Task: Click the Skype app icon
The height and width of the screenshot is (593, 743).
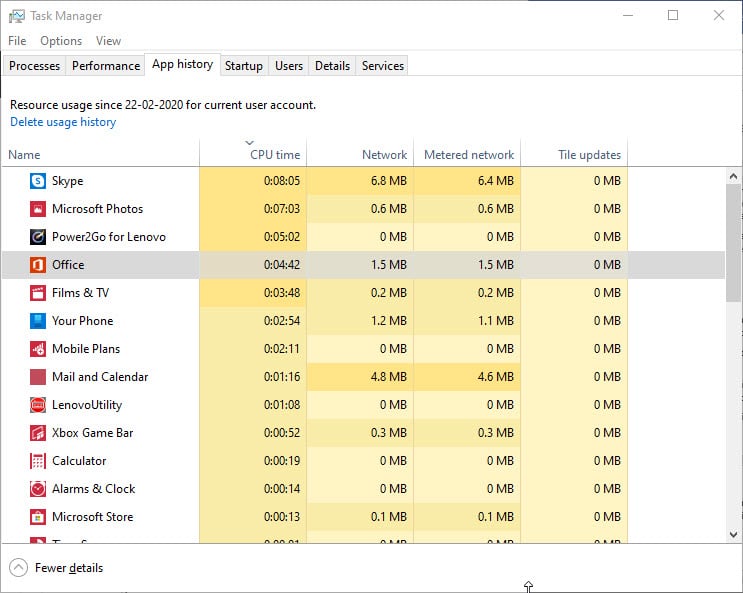Action: (x=38, y=181)
